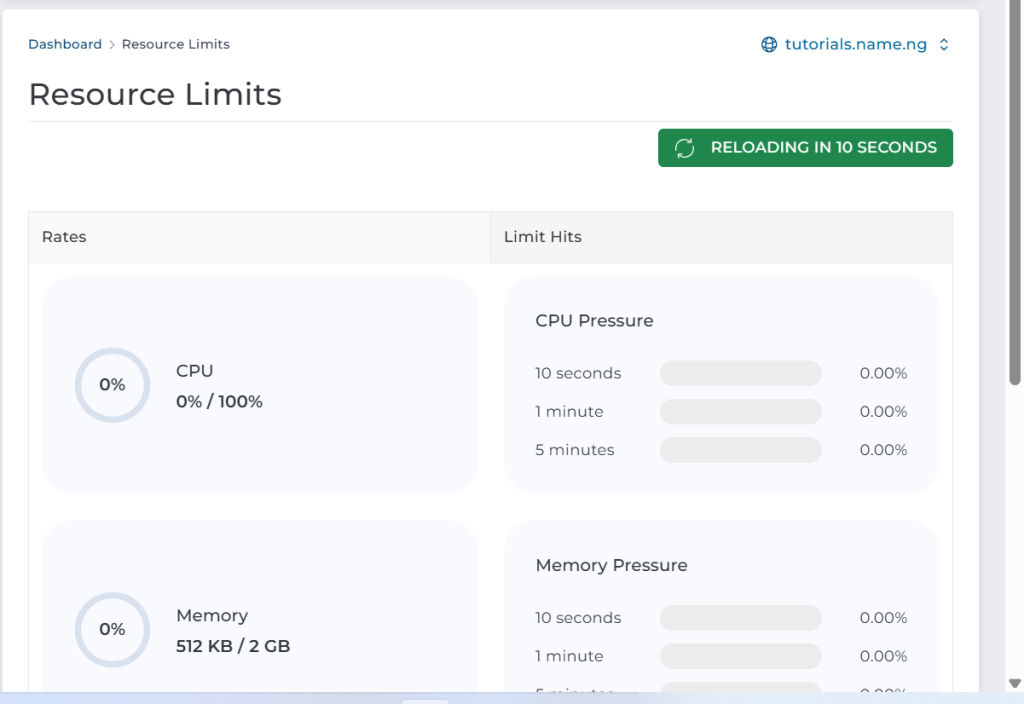This screenshot has height=704, width=1024.
Task: Switch to the Rates tab
Action: coord(259,237)
